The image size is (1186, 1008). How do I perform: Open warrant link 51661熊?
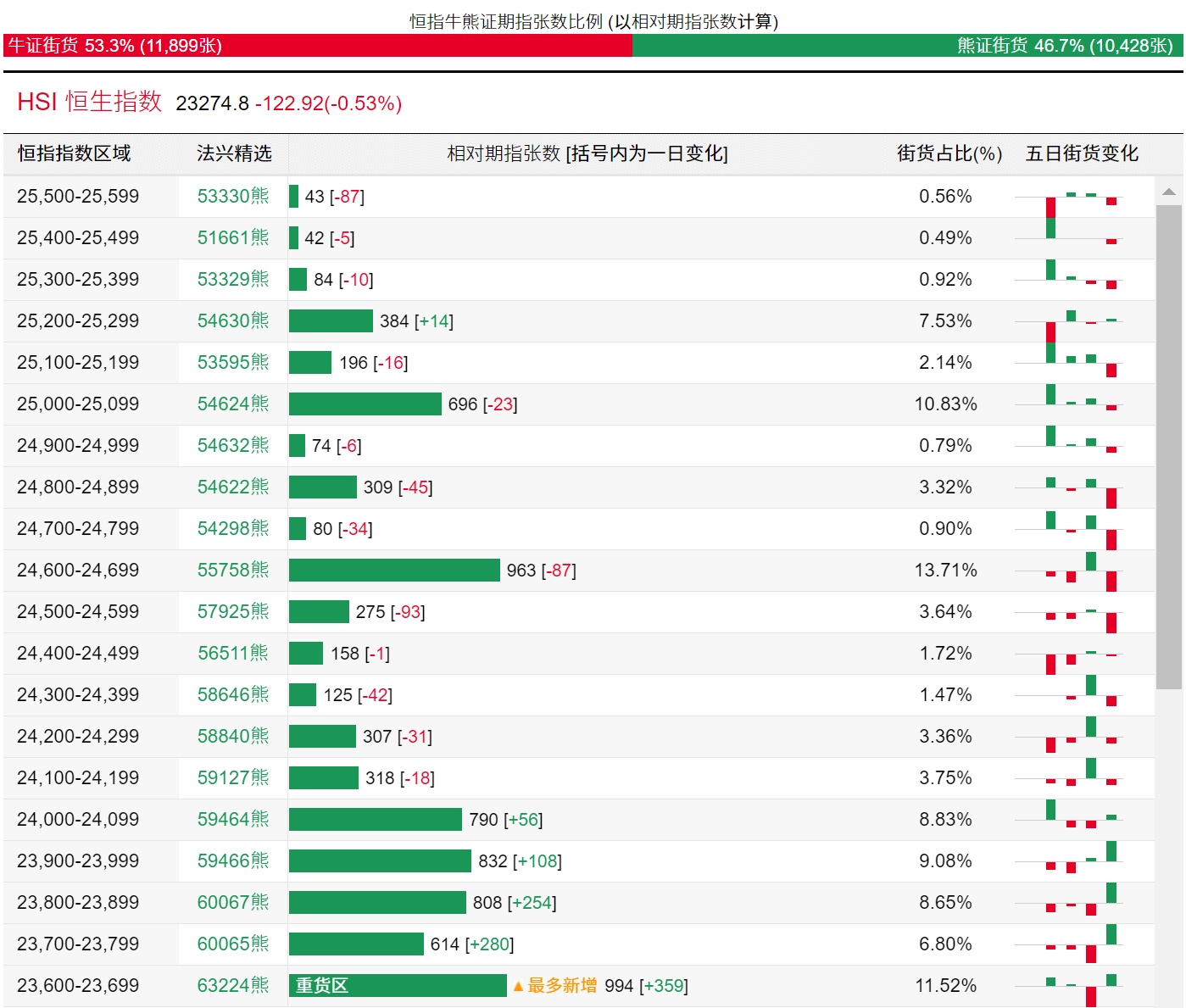233,237
